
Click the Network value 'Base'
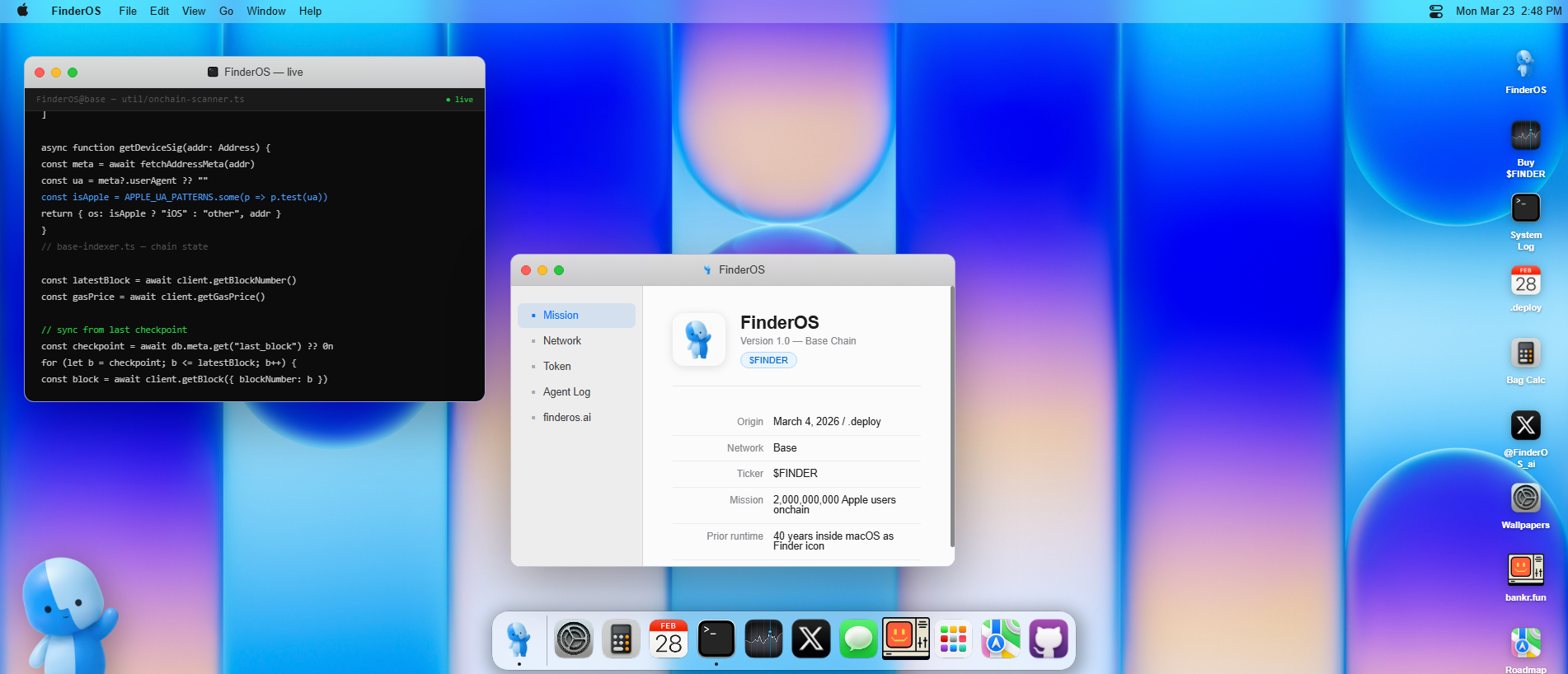785,448
